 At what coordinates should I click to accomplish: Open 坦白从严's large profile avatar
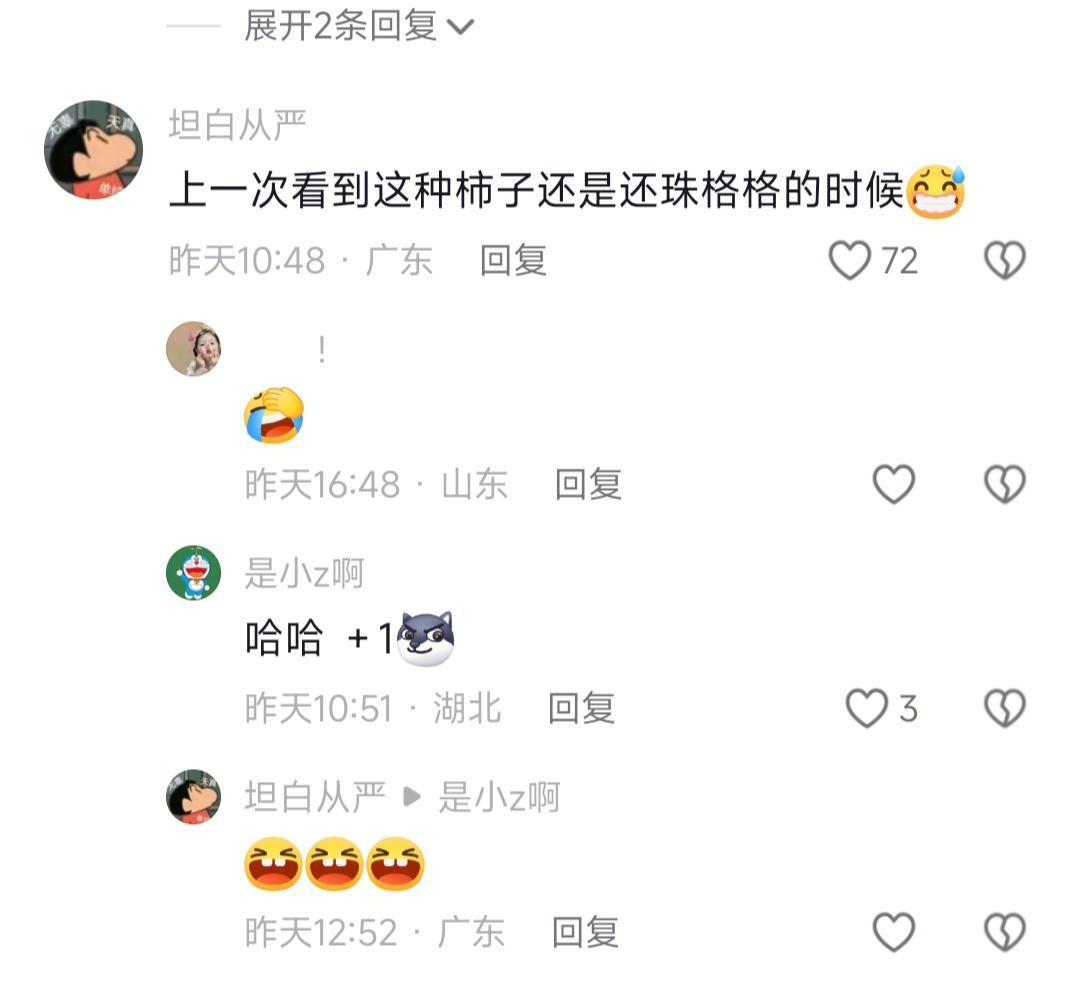click(x=94, y=150)
